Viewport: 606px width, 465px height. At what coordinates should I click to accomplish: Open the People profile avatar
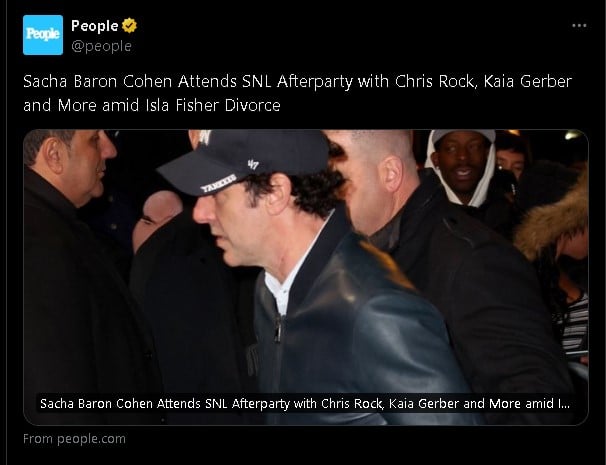click(43, 35)
